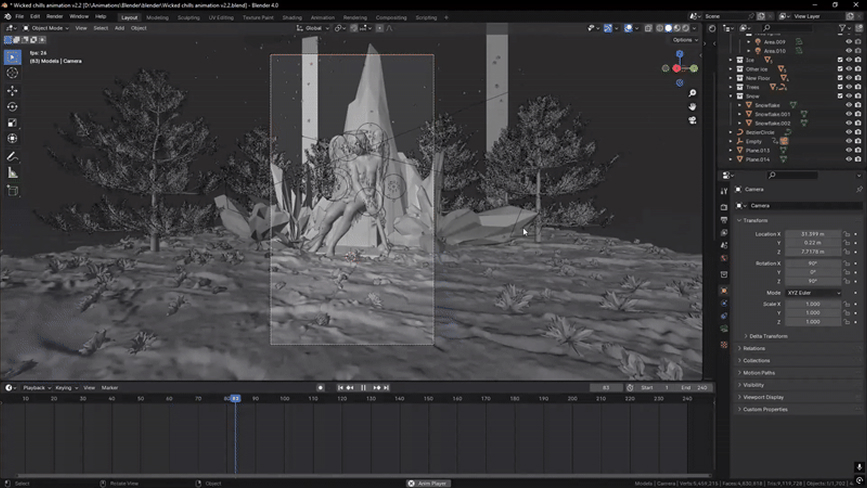Open the Object Mode dropdown
The width and height of the screenshot is (867, 488).
(x=45, y=28)
